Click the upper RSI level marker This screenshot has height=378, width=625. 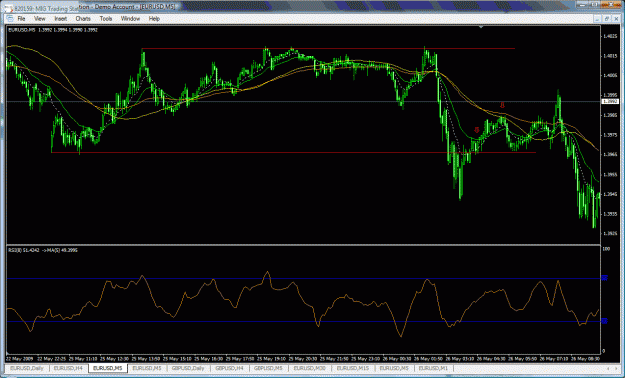604,278
